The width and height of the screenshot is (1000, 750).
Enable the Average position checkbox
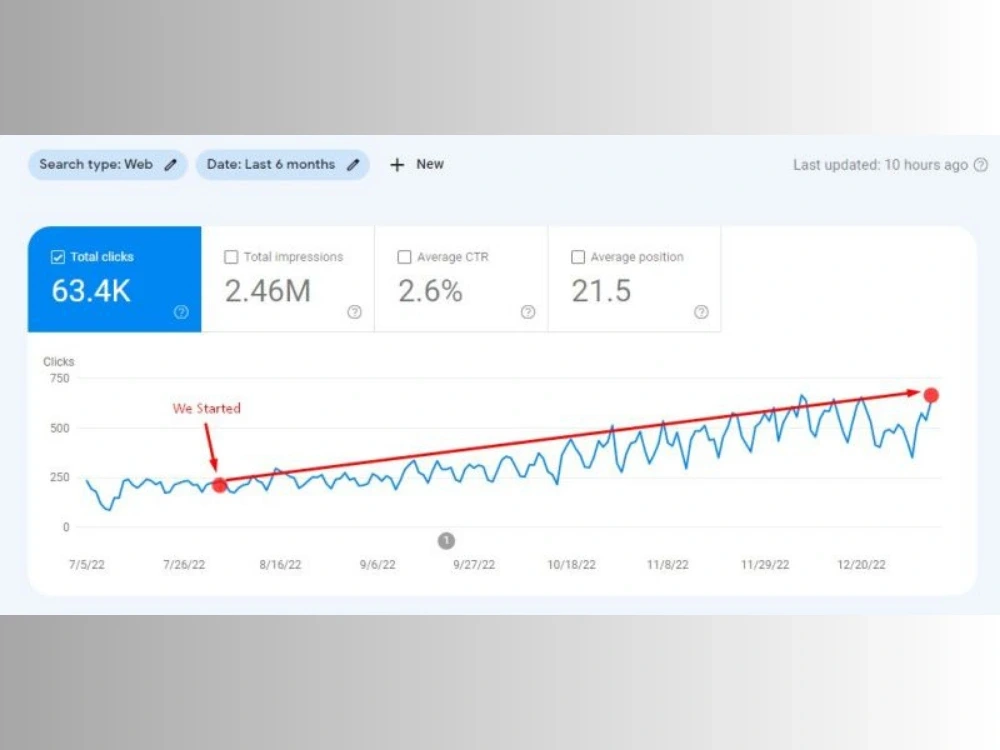point(578,257)
